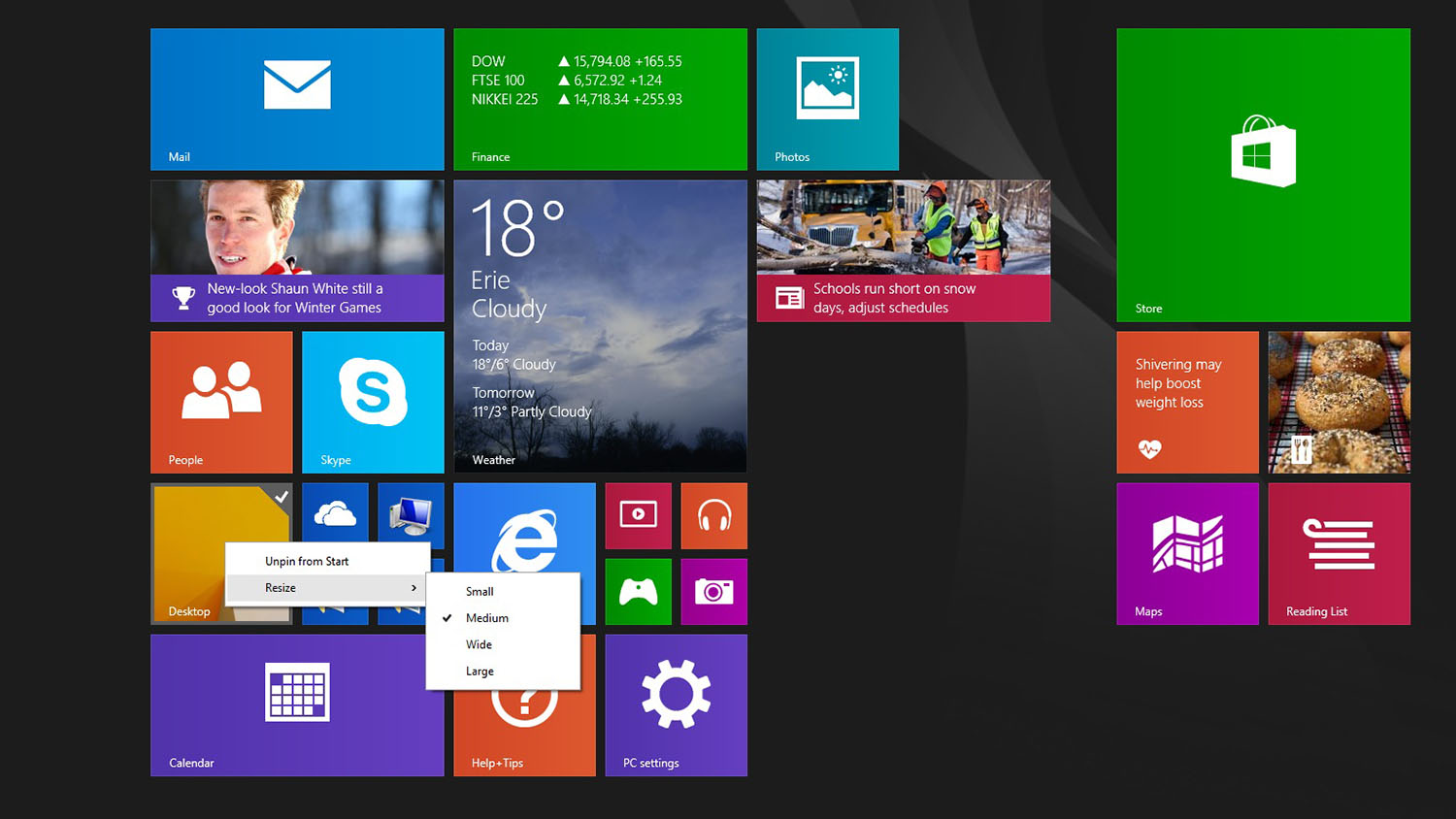Click the DOW 15,794.08 index row

click(577, 61)
